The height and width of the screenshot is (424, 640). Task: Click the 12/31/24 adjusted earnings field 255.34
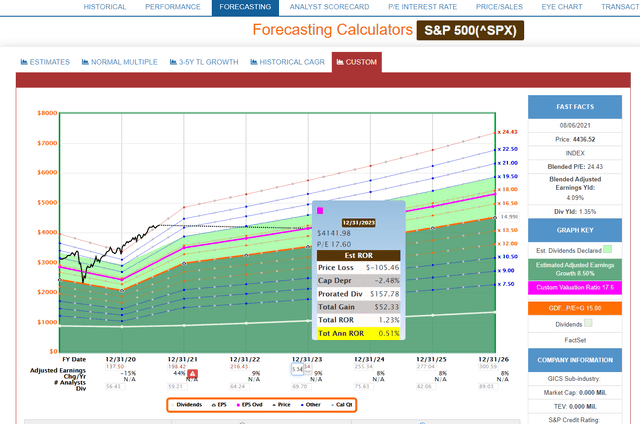click(x=363, y=366)
